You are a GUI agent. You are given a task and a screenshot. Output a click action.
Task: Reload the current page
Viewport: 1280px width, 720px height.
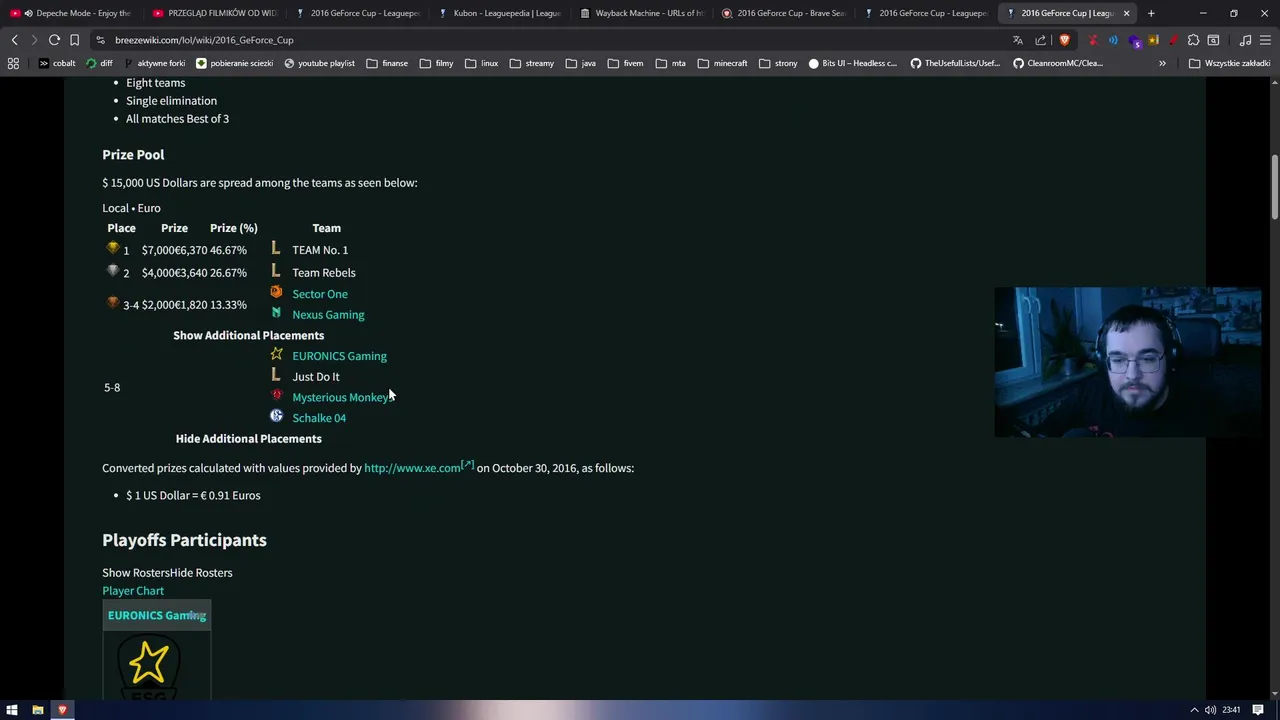coord(54,40)
